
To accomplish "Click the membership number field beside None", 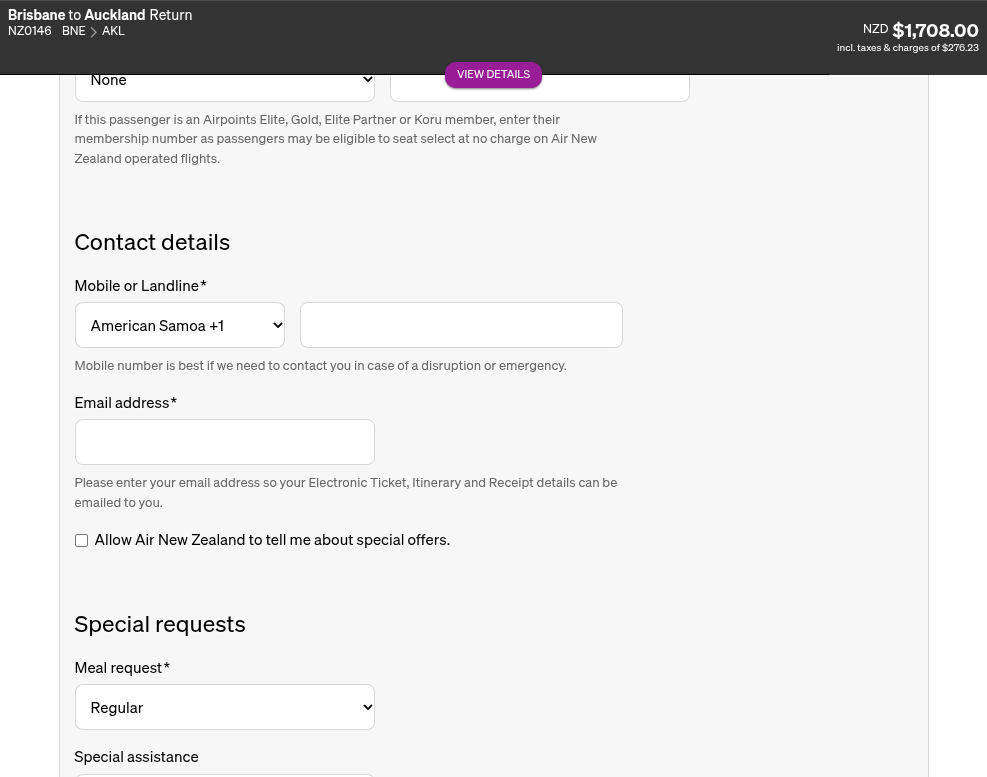I will coord(539,88).
